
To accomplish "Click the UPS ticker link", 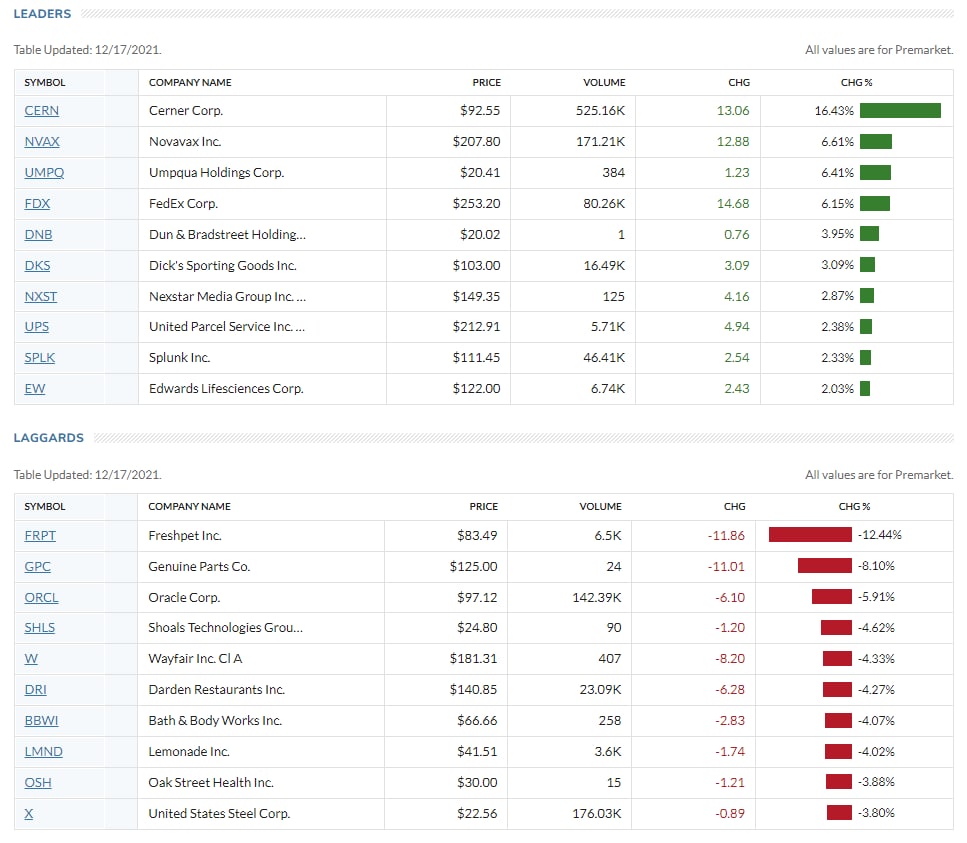I will pos(36,327).
